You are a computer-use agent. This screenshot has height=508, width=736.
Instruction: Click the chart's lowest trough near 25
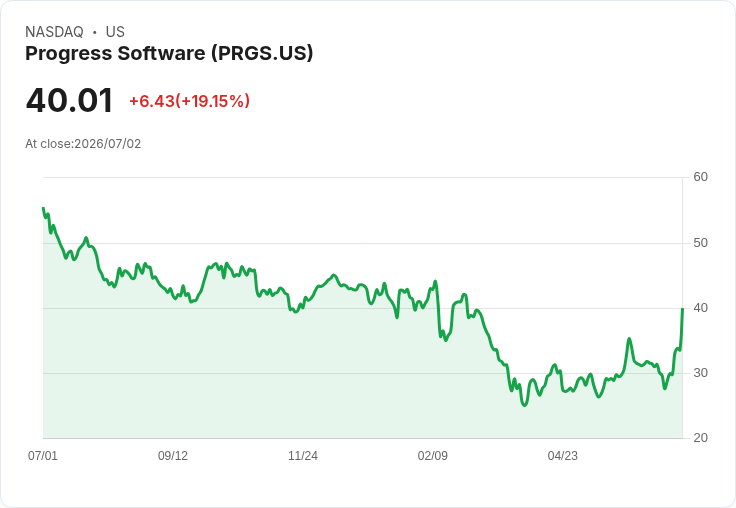pyautogui.click(x=524, y=405)
